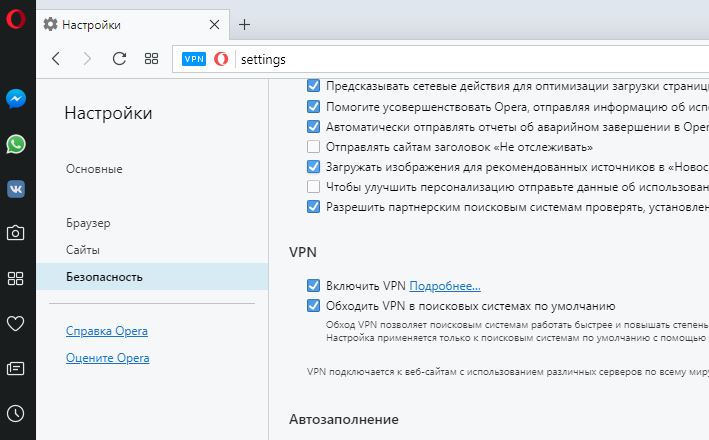Take a snapshot with the camera icon
709x440 pixels.
pos(15,233)
